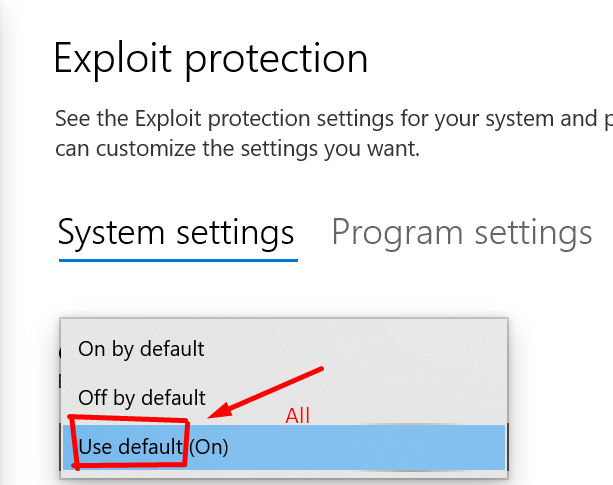Select the "On by default" option

point(141,349)
